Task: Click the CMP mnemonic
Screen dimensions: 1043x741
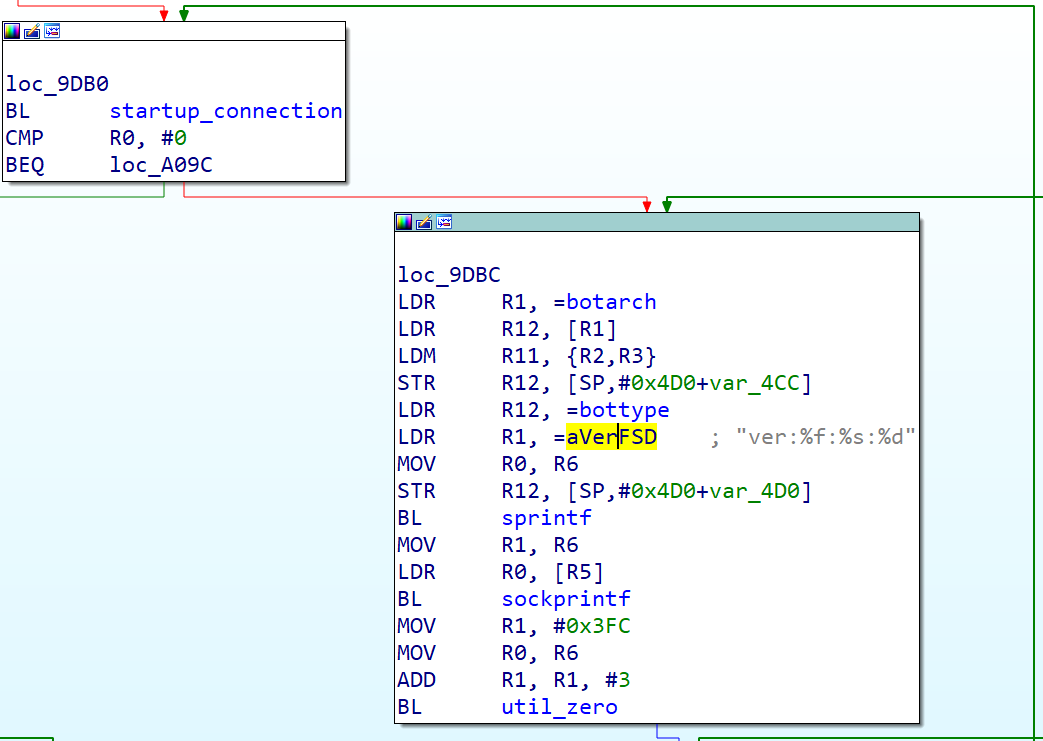Action: point(25,138)
